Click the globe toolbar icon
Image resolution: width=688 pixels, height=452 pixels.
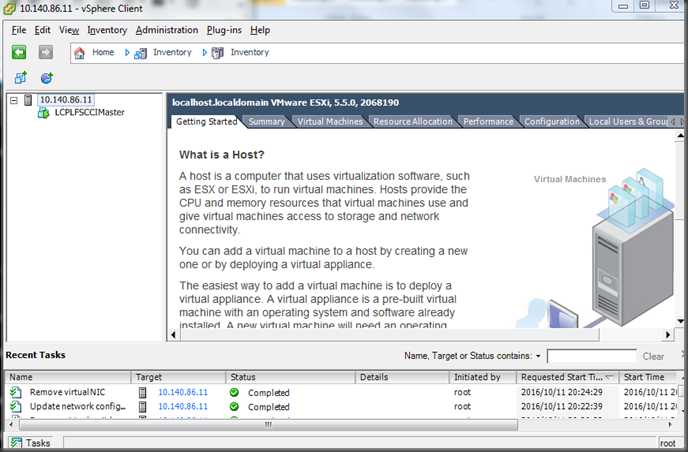tap(47, 78)
